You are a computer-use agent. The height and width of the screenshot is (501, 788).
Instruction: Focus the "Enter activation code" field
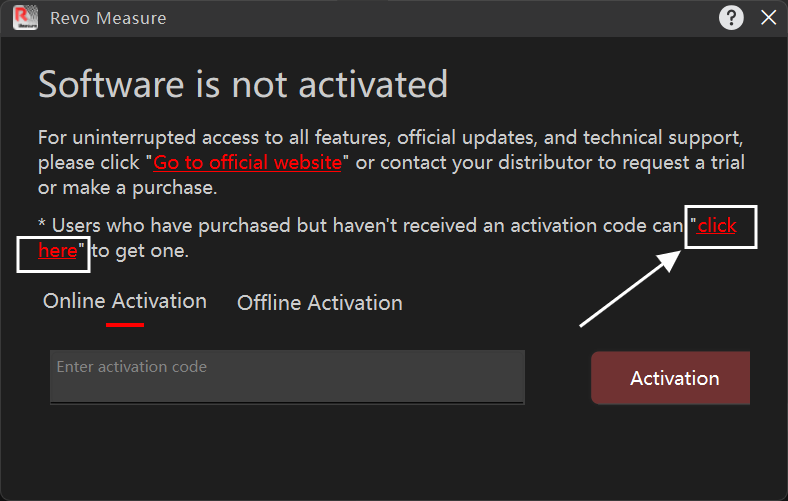click(287, 376)
